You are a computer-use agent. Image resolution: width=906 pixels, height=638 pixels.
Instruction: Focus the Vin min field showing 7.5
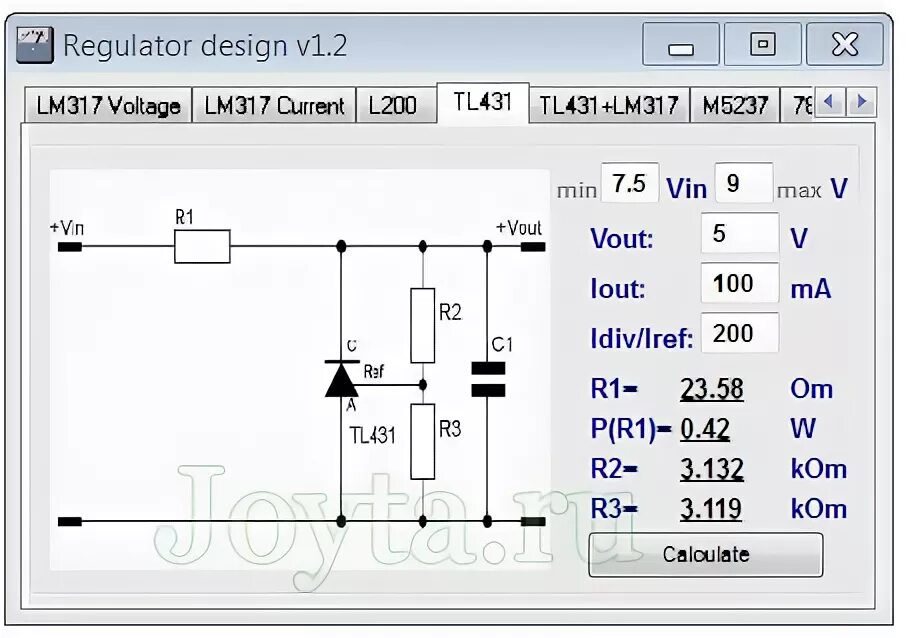tap(630, 183)
